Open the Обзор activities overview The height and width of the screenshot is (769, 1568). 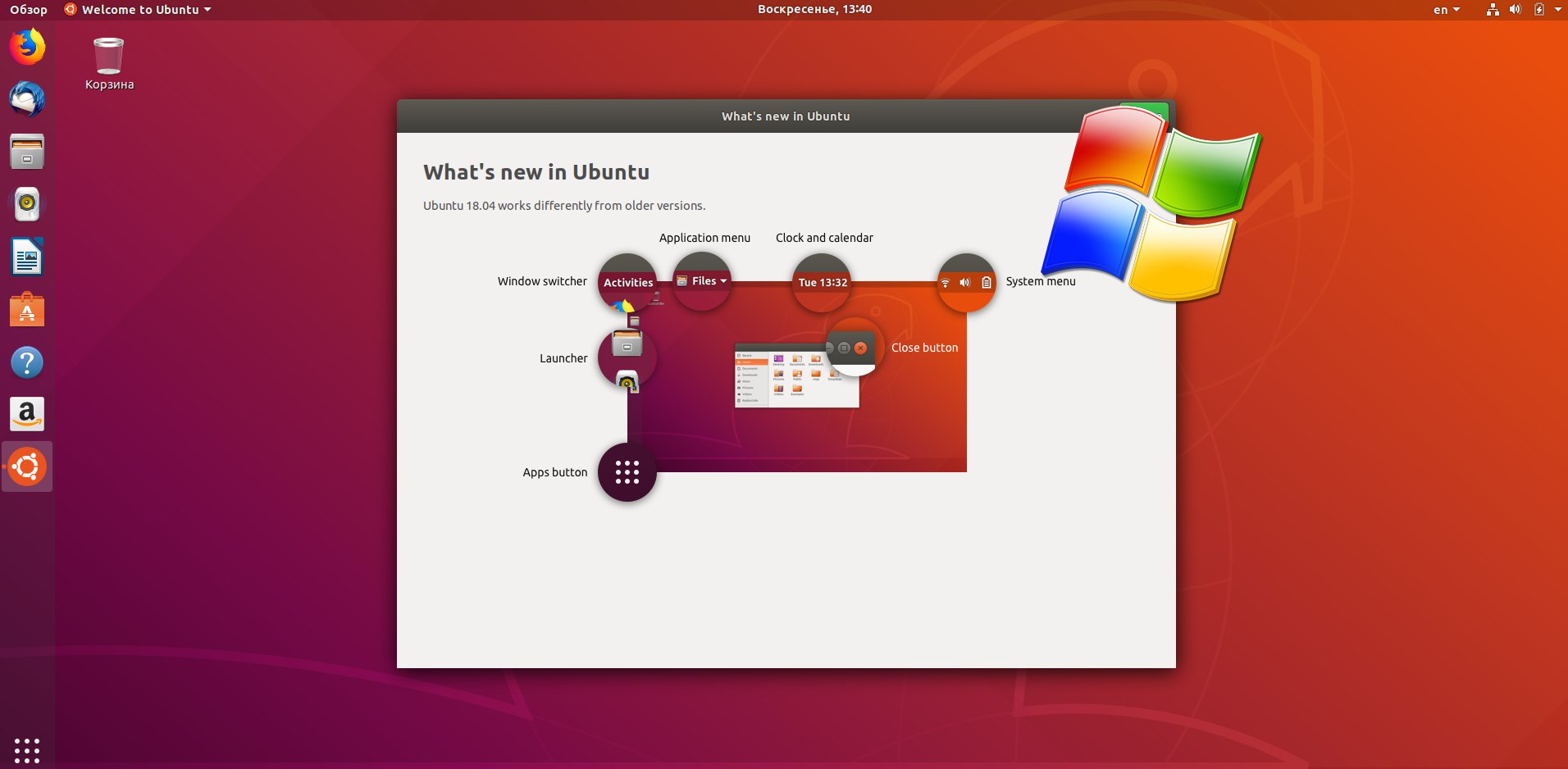pos(29,10)
